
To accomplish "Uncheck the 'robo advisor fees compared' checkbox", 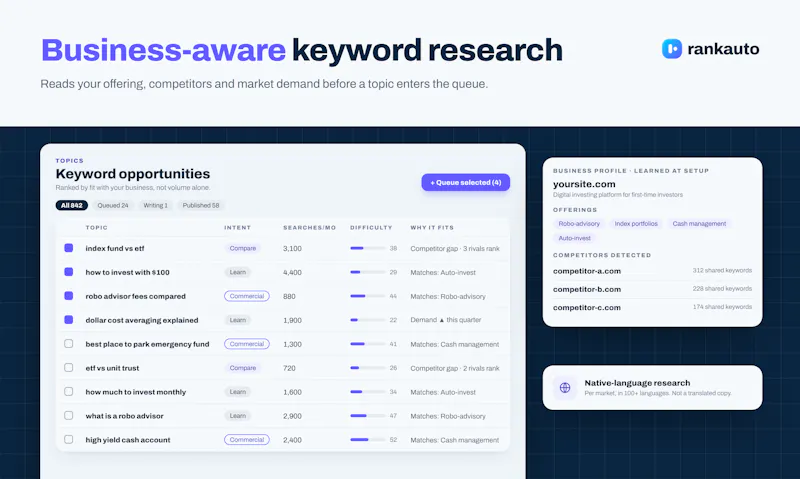I will (68, 296).
